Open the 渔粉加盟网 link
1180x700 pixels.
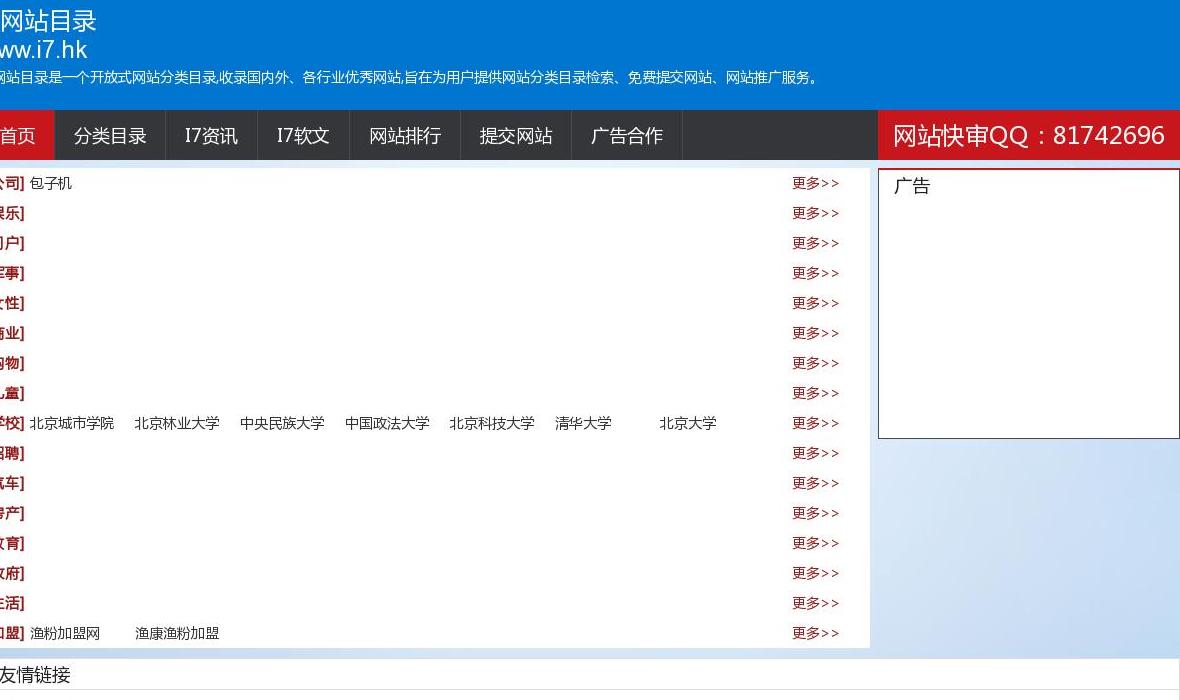point(65,634)
